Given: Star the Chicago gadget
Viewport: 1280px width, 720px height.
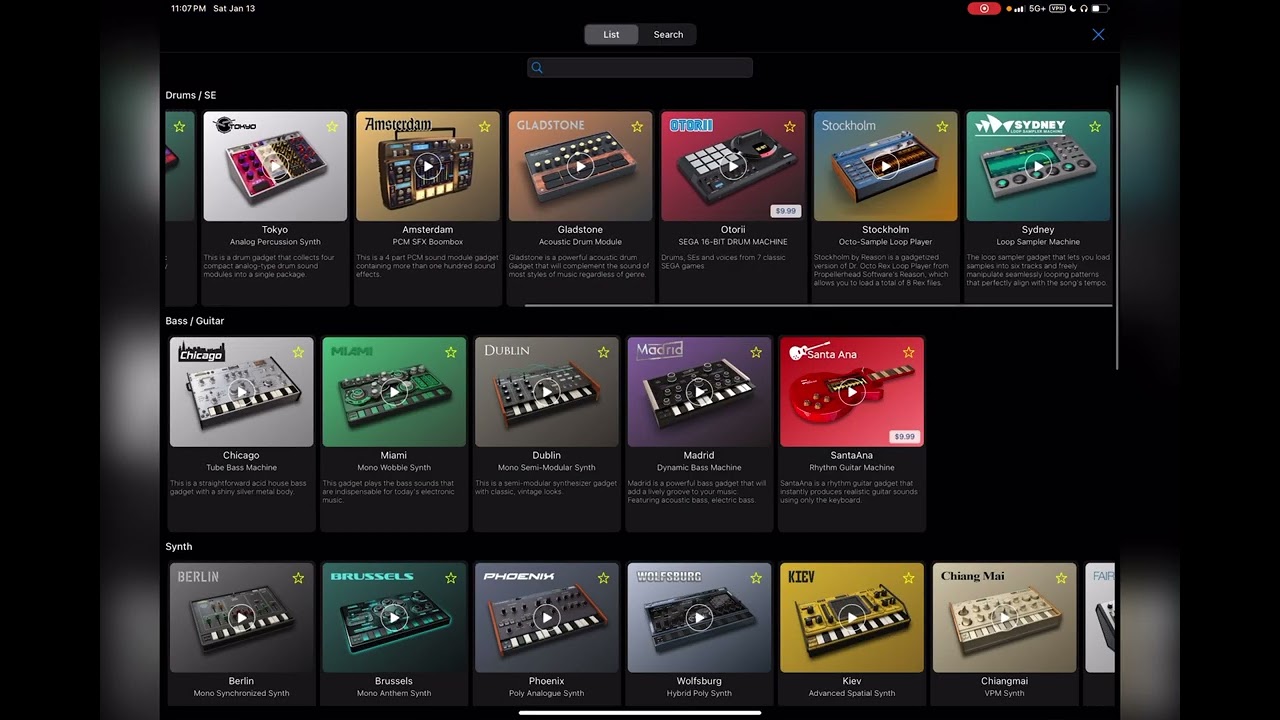Looking at the screenshot, I should click(298, 352).
